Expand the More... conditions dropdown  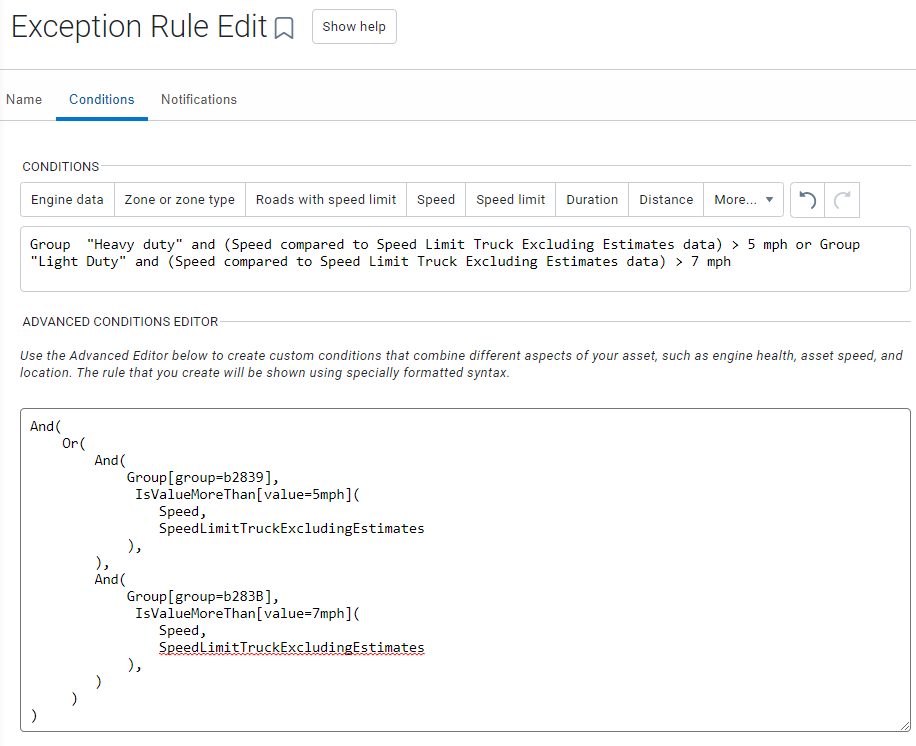pos(744,200)
